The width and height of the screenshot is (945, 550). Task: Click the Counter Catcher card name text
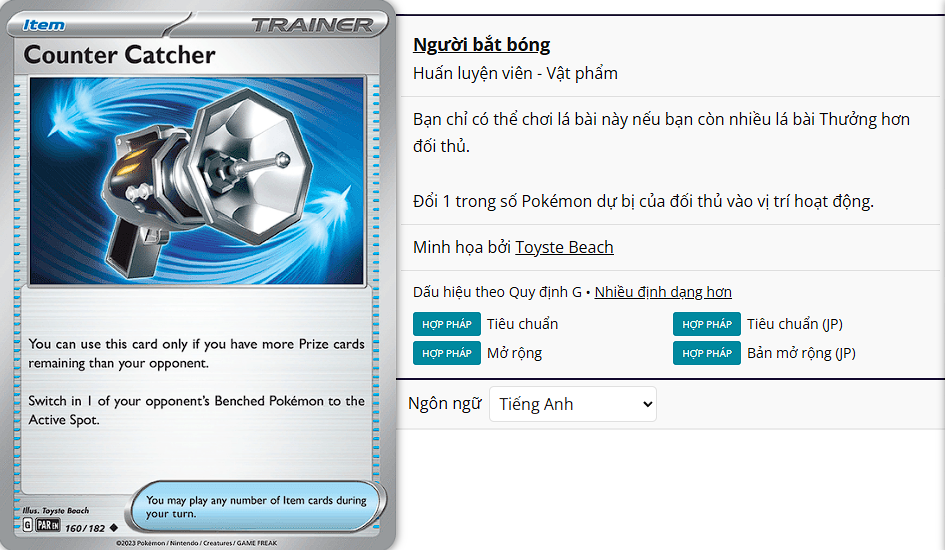pos(120,55)
